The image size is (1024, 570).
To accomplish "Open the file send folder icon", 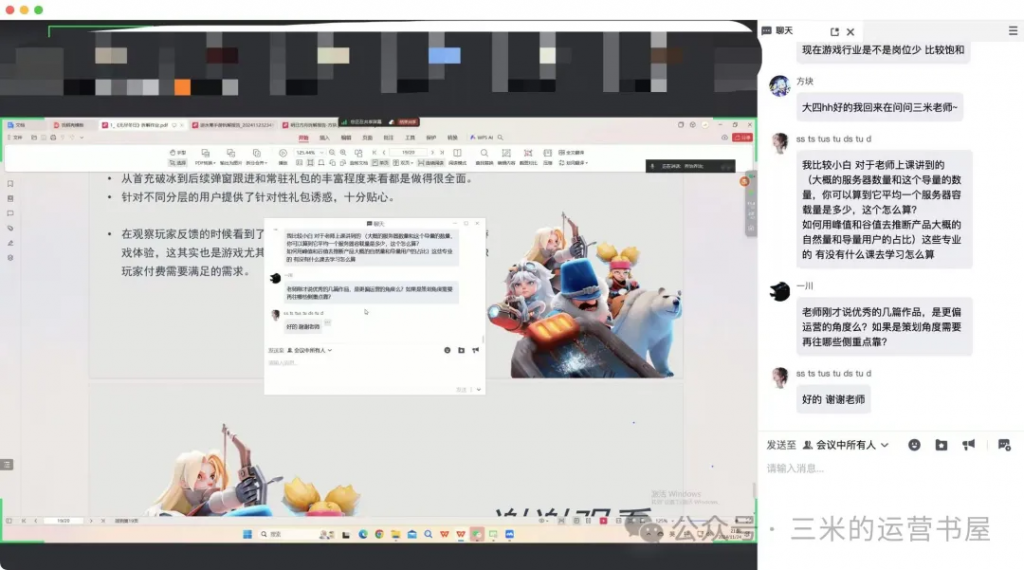I will pyautogui.click(x=941, y=444).
